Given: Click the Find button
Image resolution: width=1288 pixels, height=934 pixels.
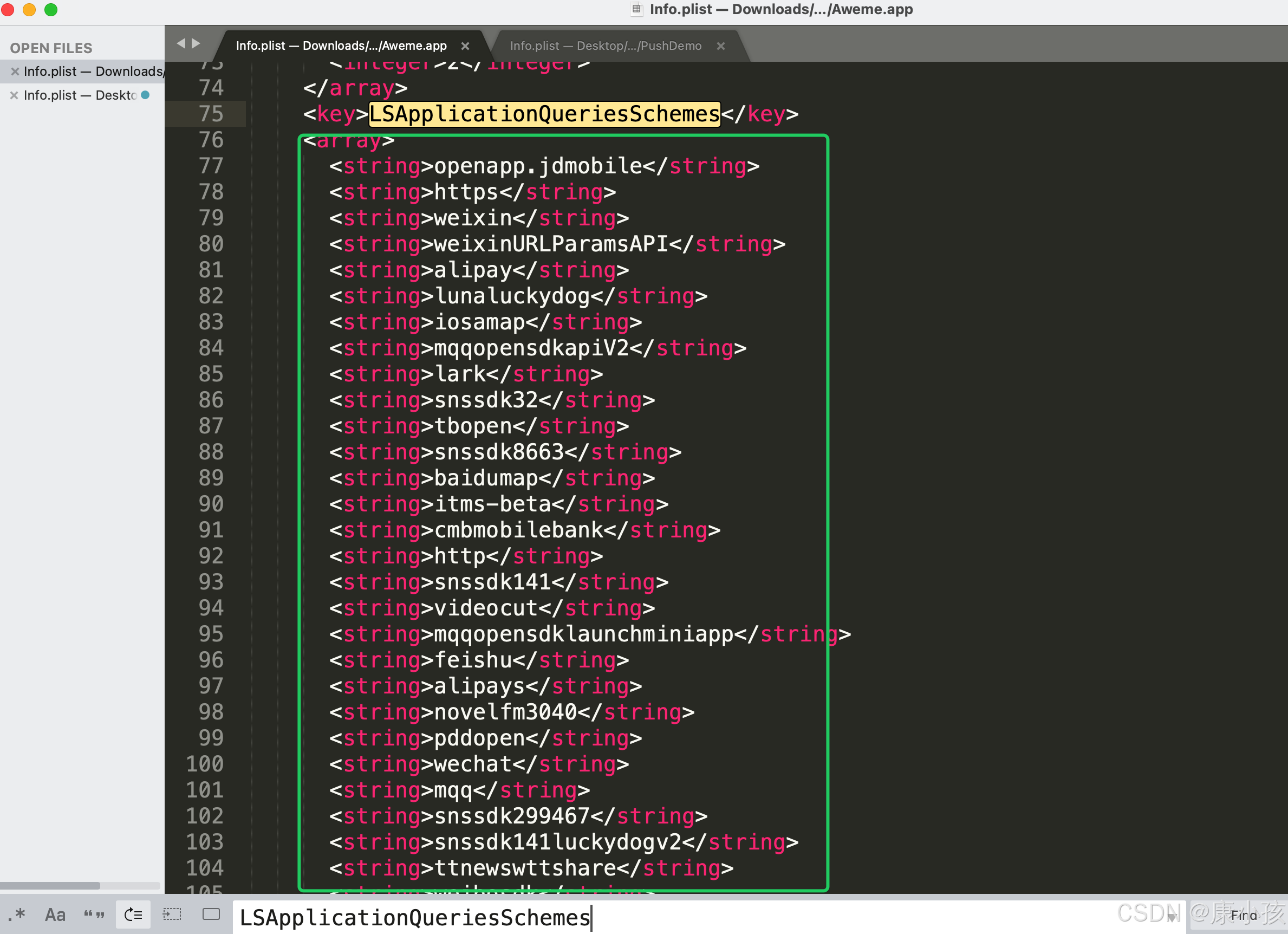Looking at the screenshot, I should click(1243, 915).
